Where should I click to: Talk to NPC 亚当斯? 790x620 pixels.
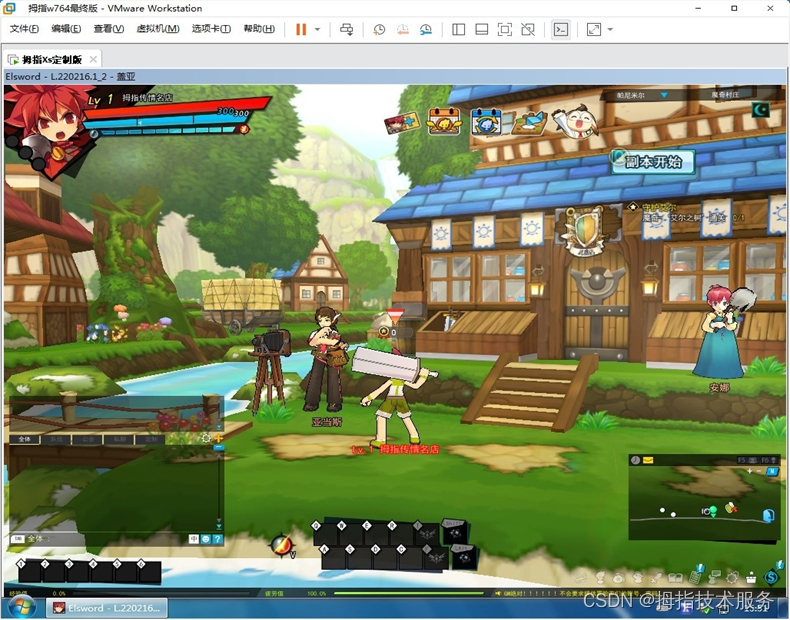326,360
